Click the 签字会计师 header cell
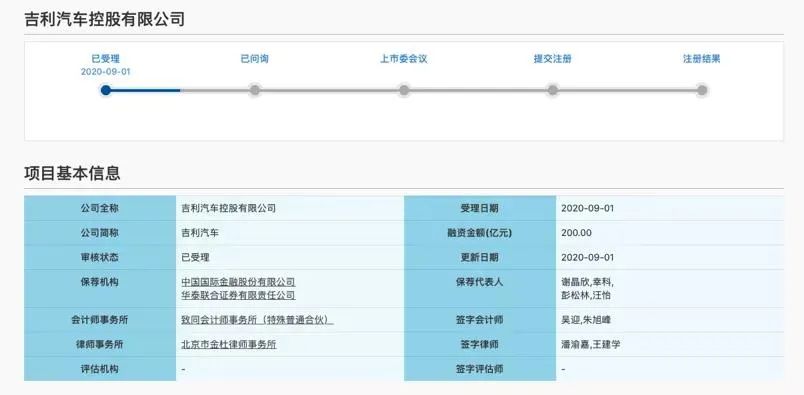This screenshot has width=804, height=395. 479,320
